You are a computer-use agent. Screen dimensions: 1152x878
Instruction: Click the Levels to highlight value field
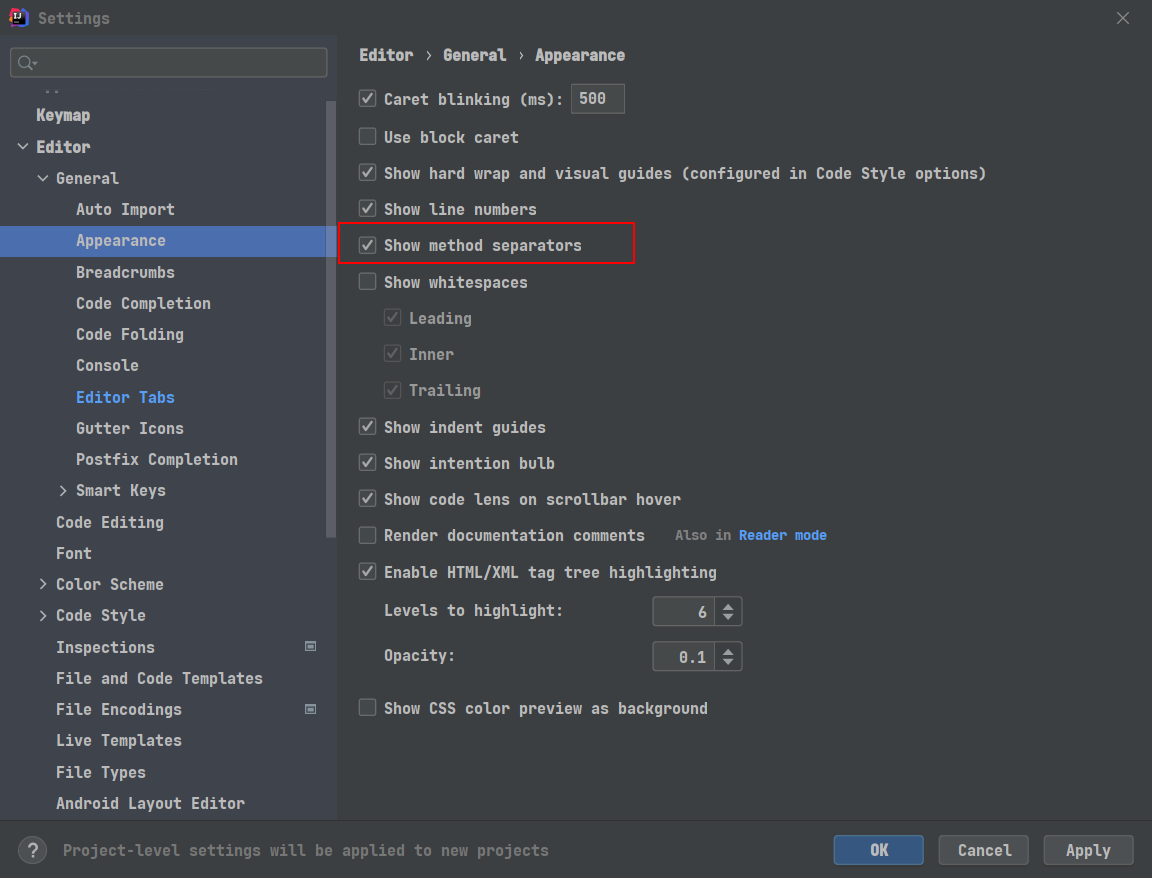683,611
